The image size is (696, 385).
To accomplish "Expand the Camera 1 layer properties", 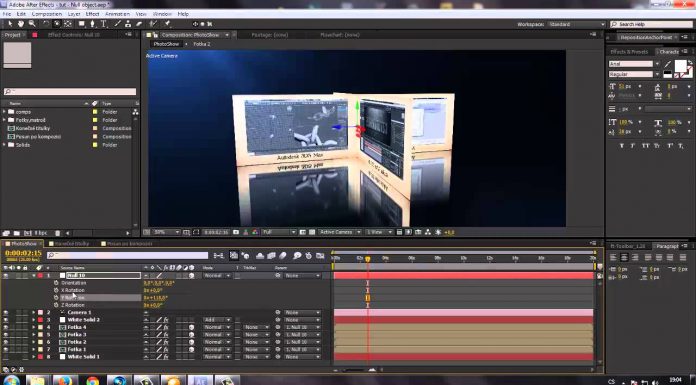I will tap(34, 313).
